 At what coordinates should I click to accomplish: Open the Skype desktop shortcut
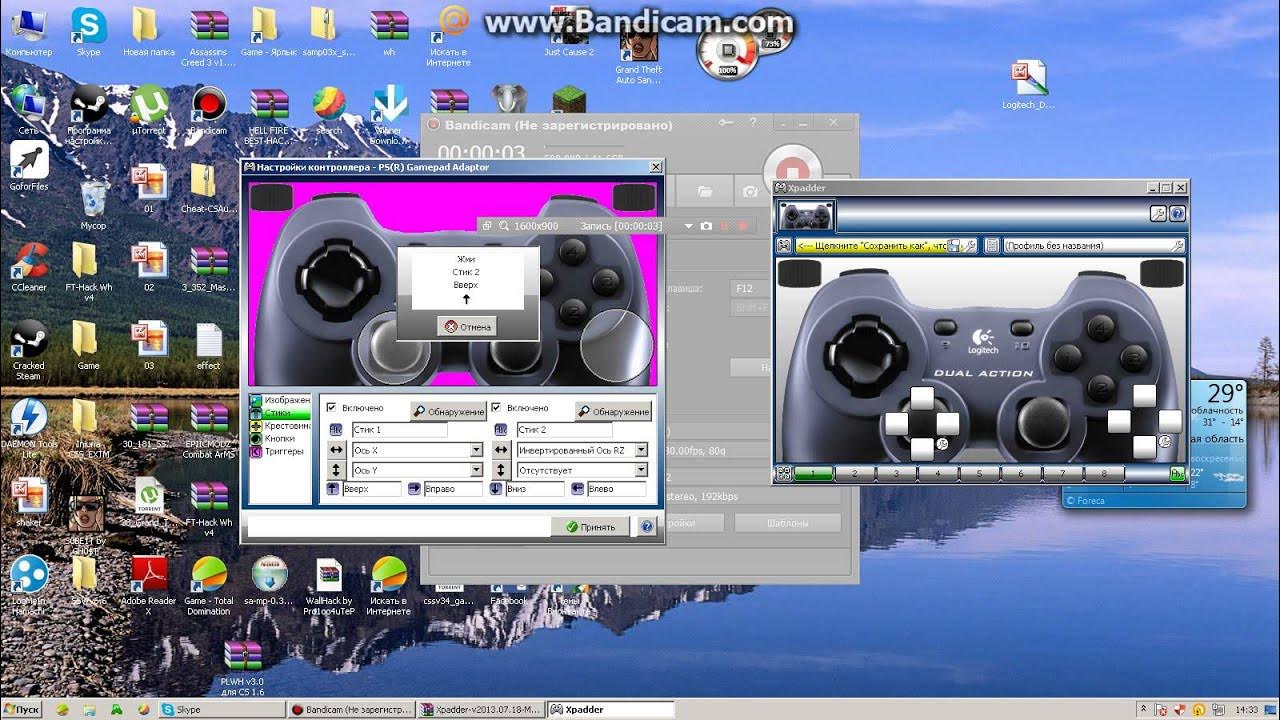89,30
